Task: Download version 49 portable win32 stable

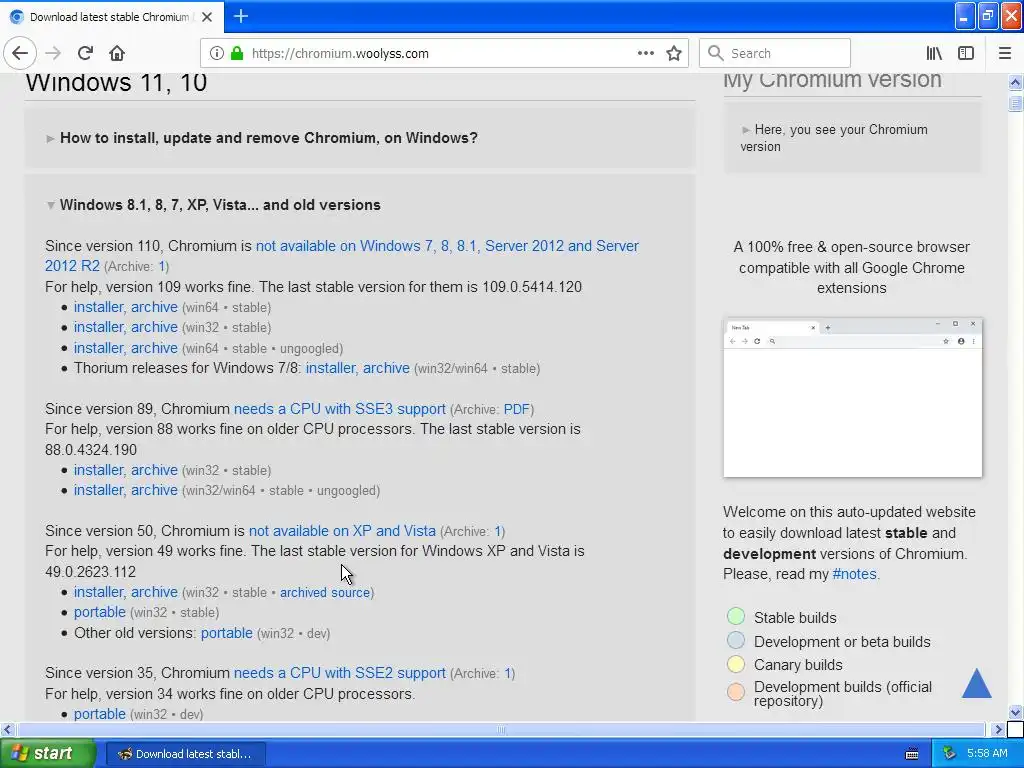Action: [99, 613]
